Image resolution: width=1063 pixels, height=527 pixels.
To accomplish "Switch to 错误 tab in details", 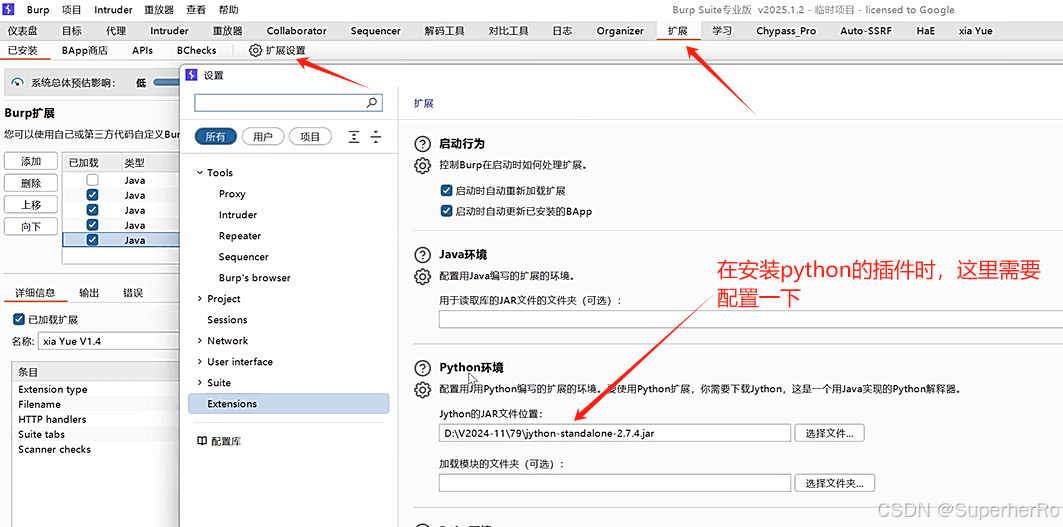I will pyautogui.click(x=133, y=293).
